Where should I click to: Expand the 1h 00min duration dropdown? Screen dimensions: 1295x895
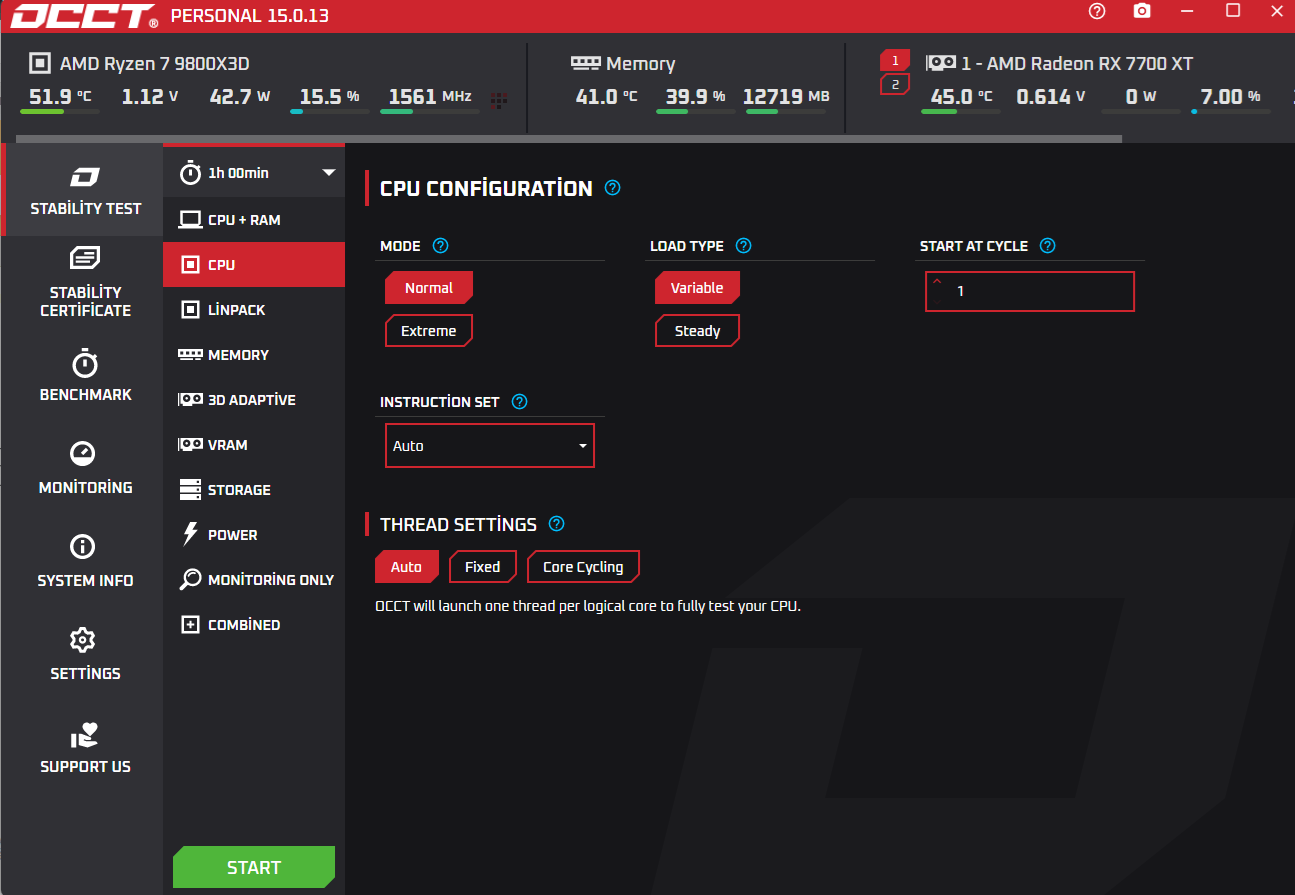coord(254,173)
